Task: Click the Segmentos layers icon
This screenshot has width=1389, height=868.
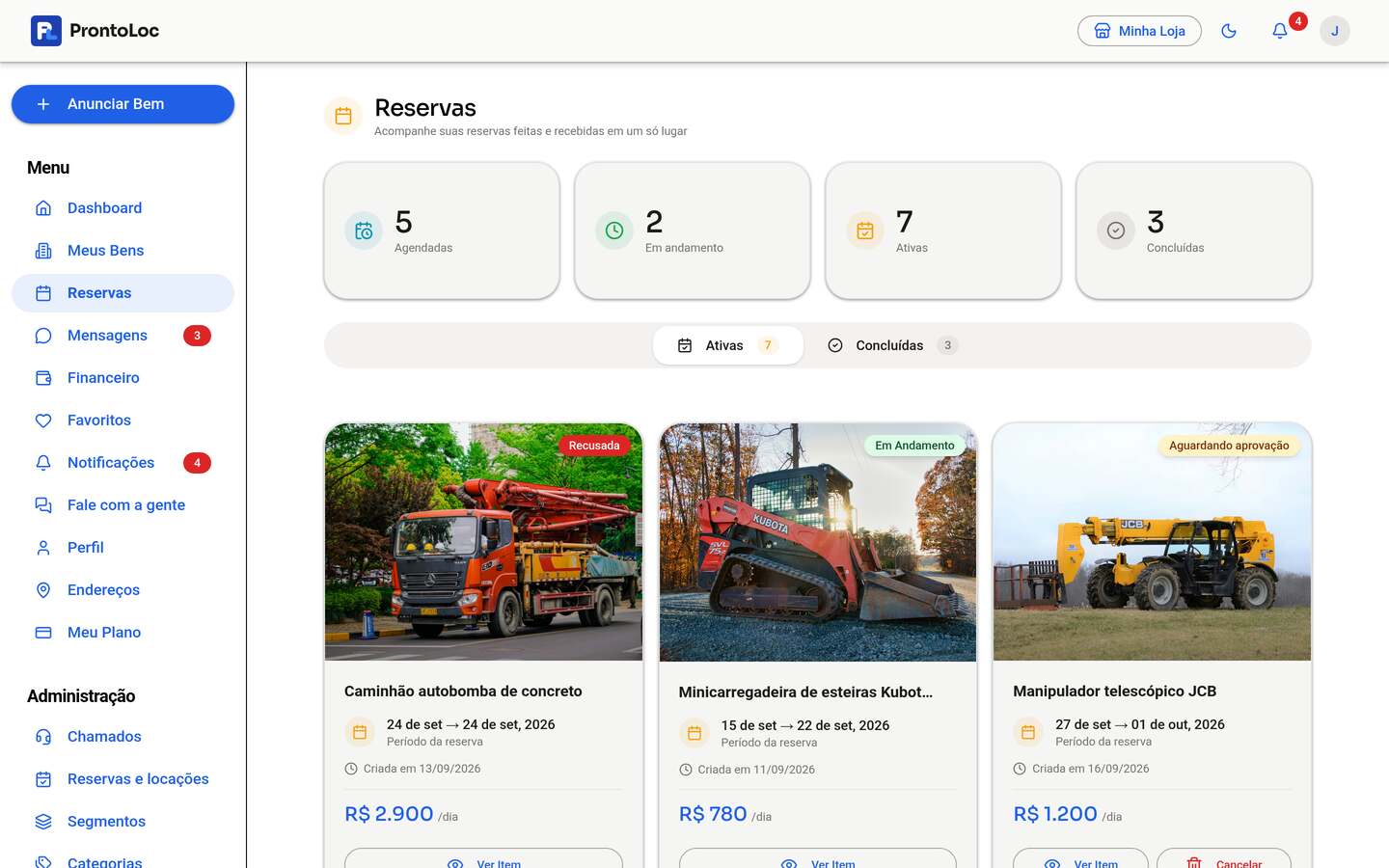Action: [43, 822]
